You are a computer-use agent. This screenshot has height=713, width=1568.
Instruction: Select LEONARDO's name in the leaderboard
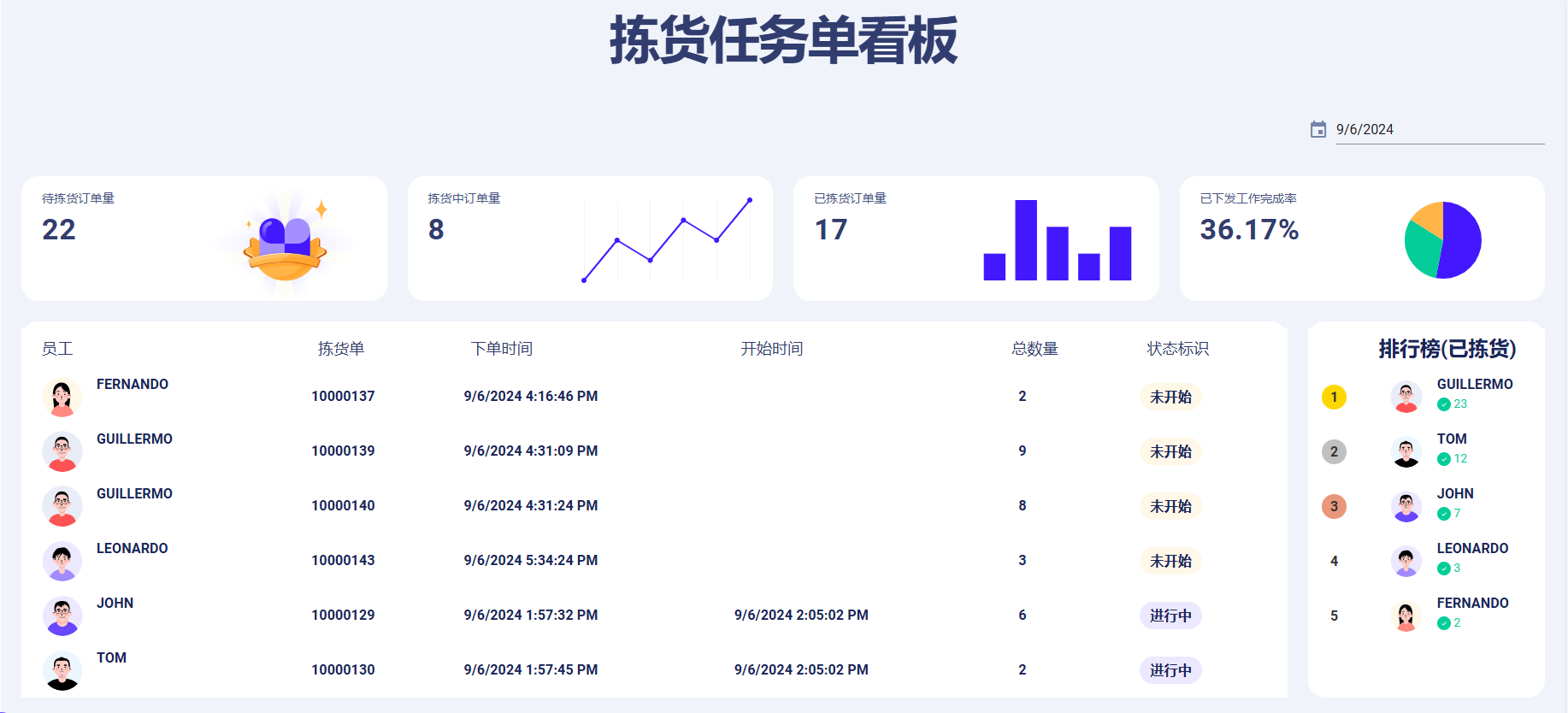pos(1472,549)
